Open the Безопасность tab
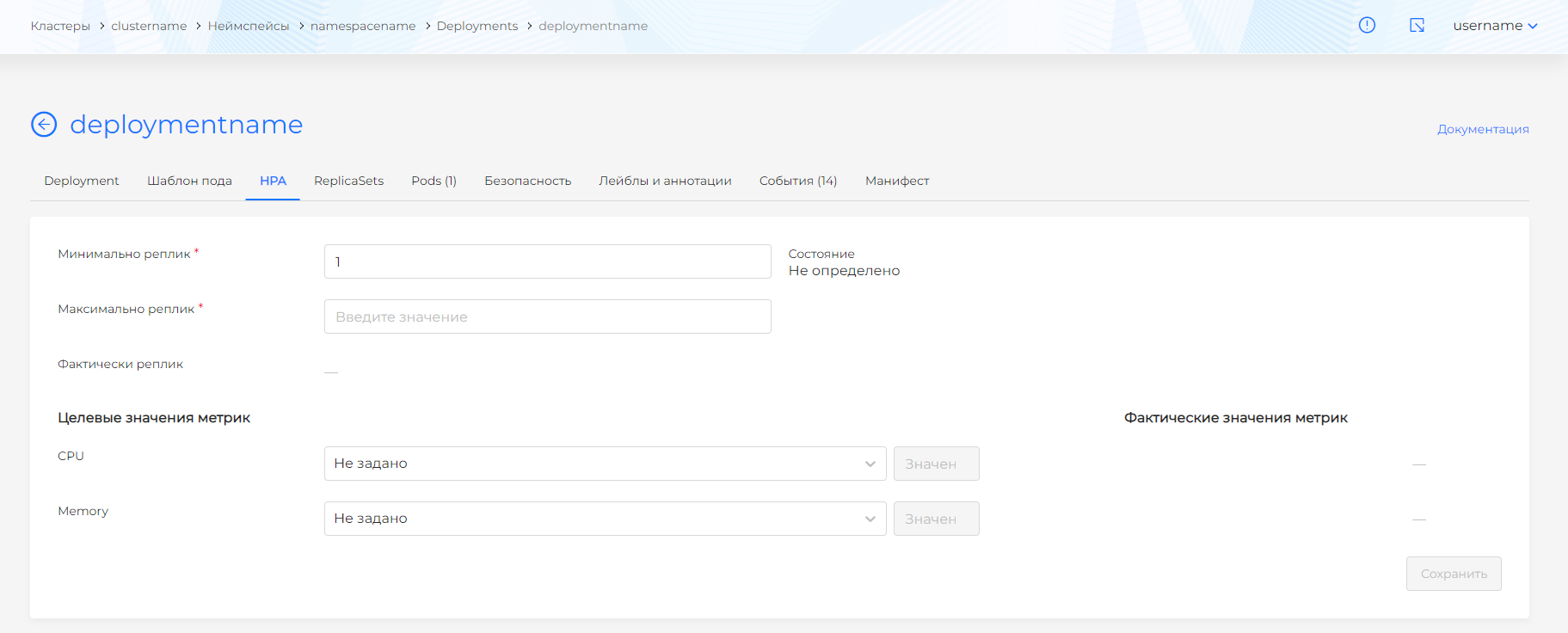1568x633 pixels. click(527, 181)
